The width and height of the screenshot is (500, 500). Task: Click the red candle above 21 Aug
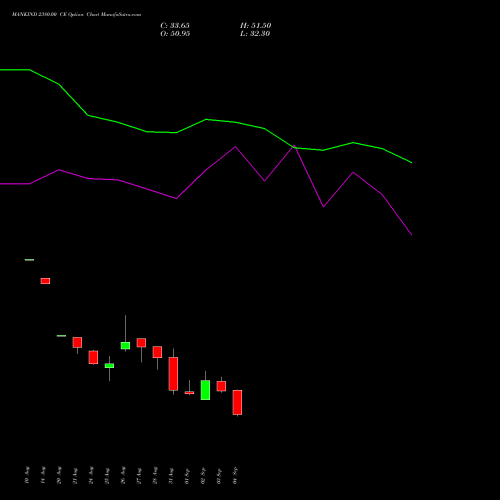coord(77,342)
